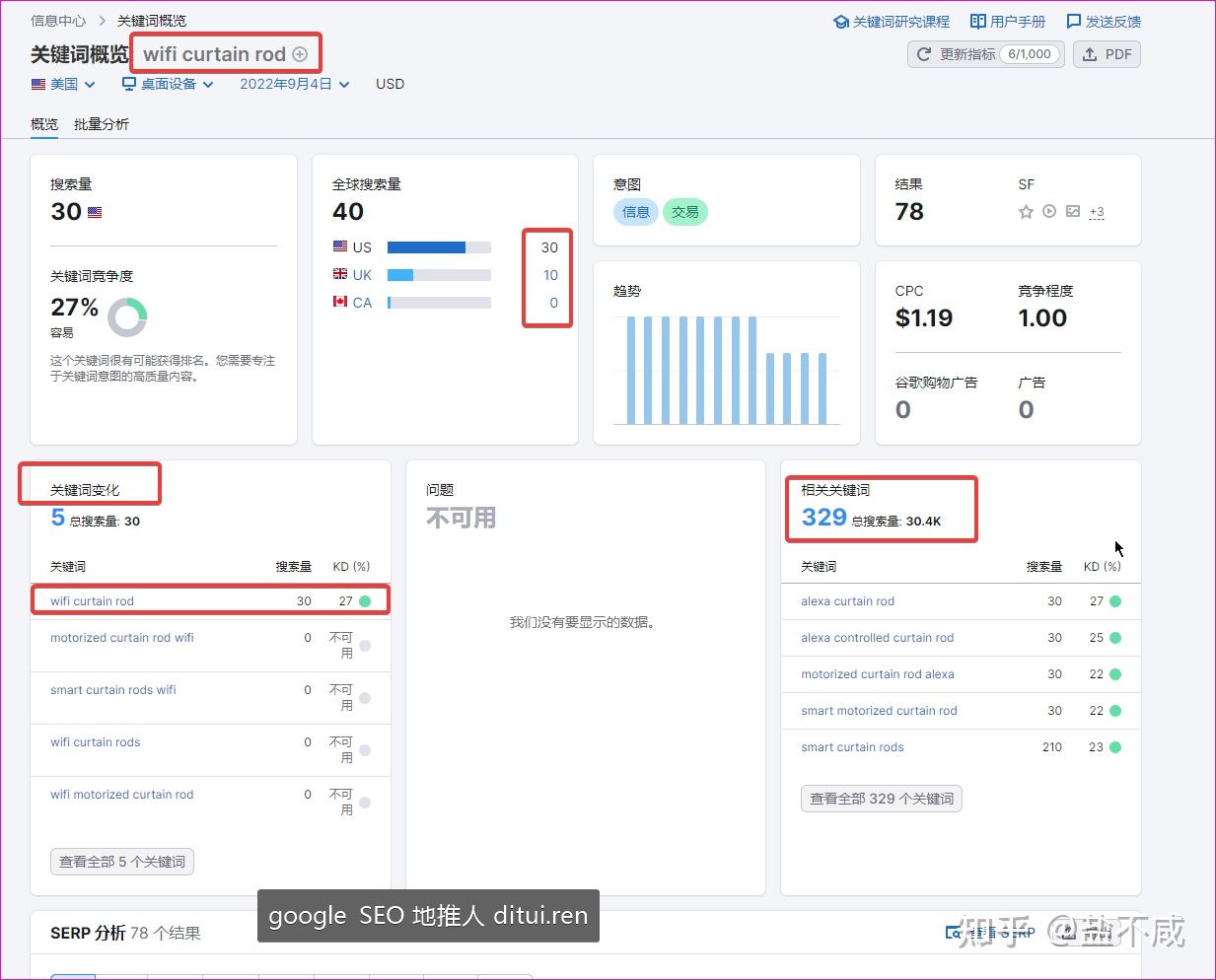Click the plus icon beside wifi curtain rod
This screenshot has height=980, width=1216.
click(x=301, y=54)
